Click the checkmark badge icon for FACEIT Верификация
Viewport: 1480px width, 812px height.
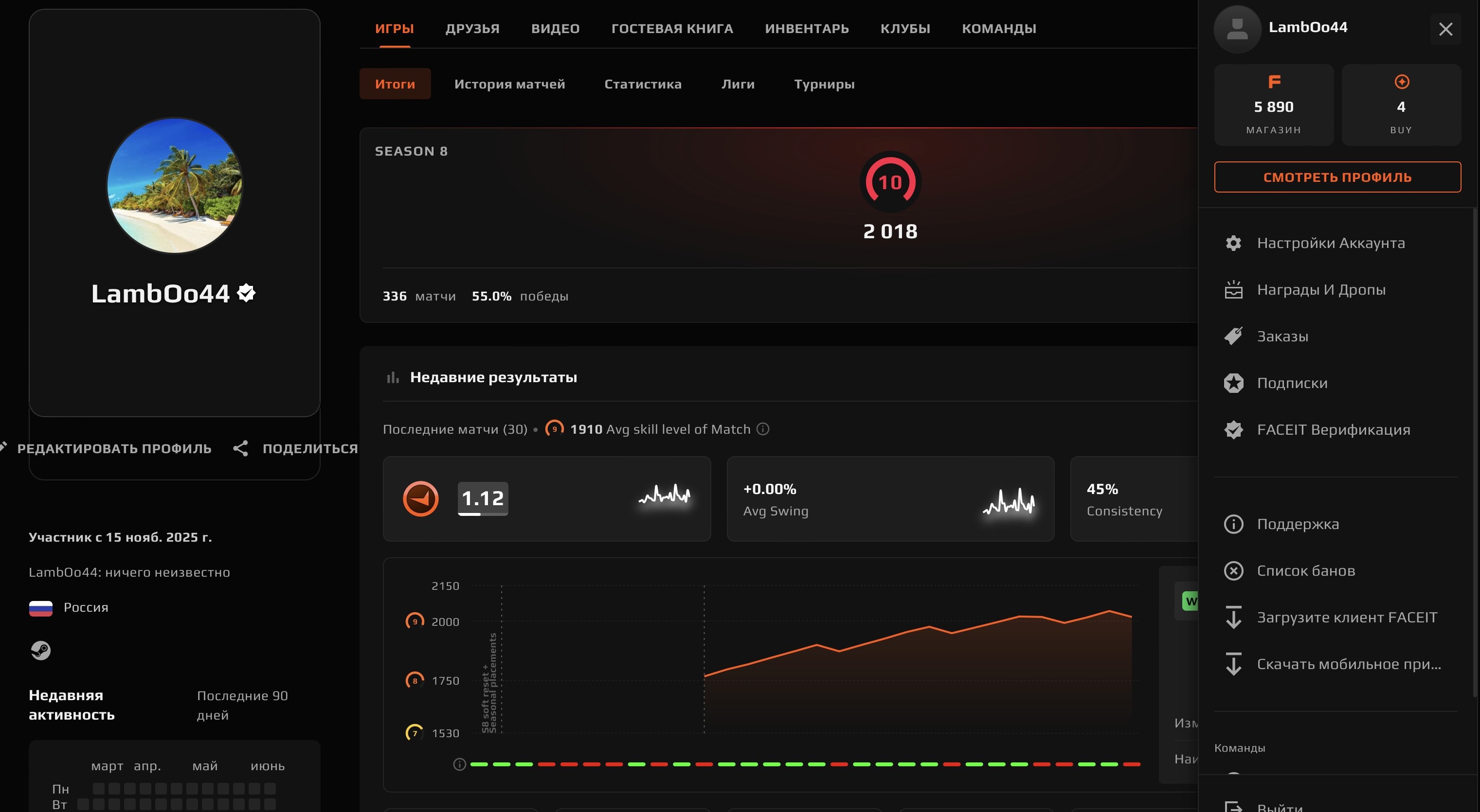[1233, 429]
